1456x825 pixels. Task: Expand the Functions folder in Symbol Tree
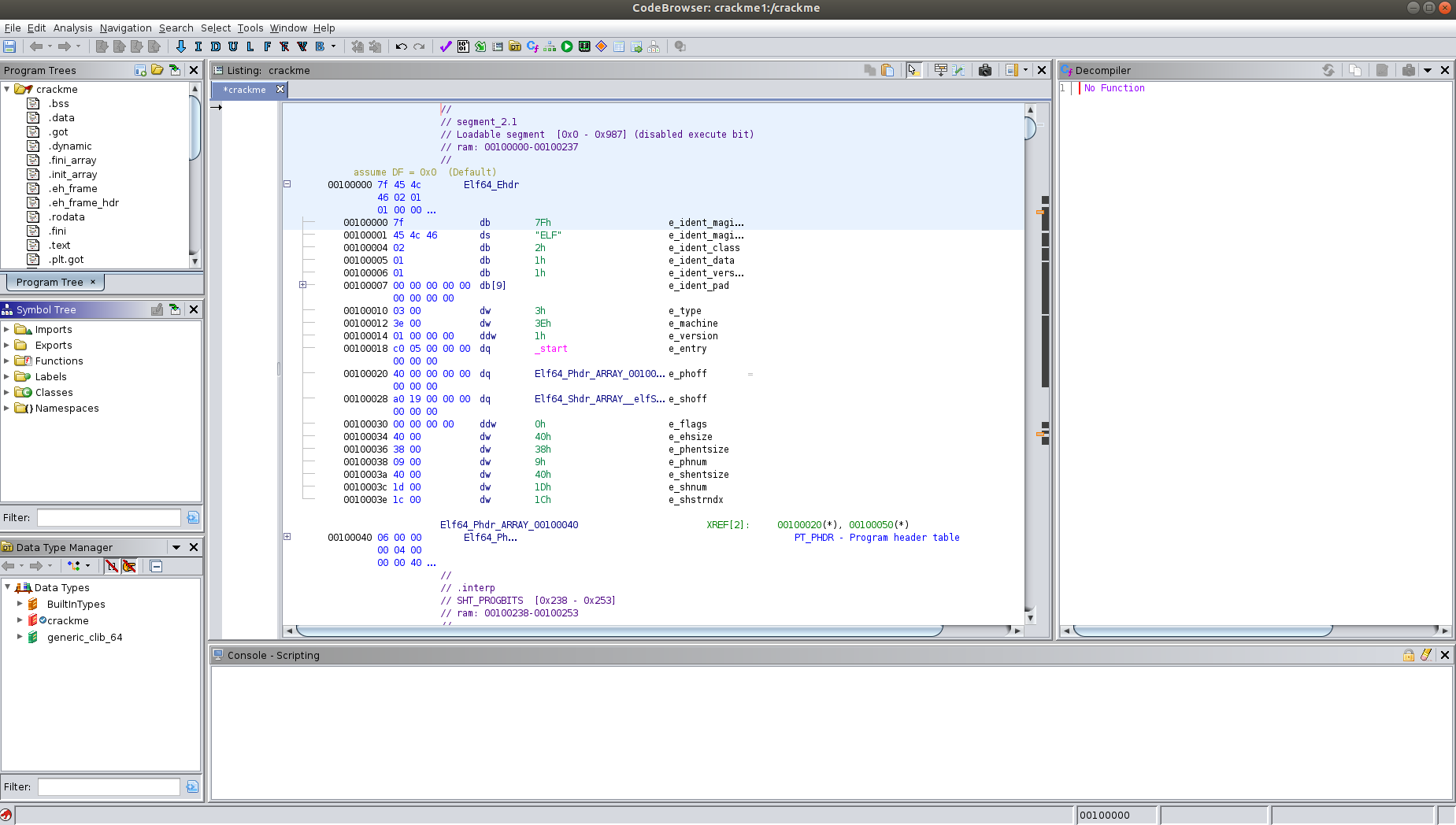[7, 361]
